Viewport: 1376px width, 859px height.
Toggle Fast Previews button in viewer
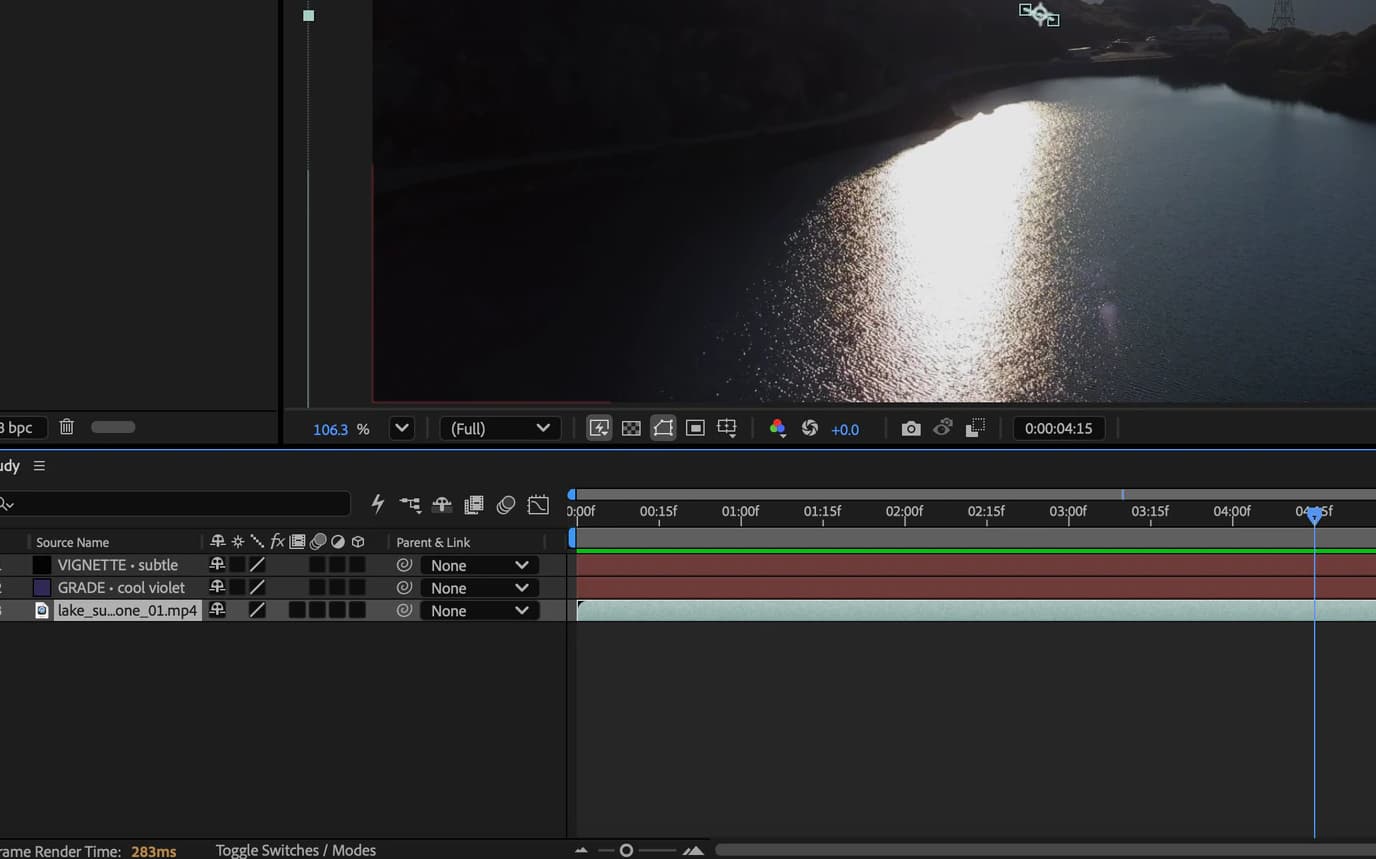(599, 428)
